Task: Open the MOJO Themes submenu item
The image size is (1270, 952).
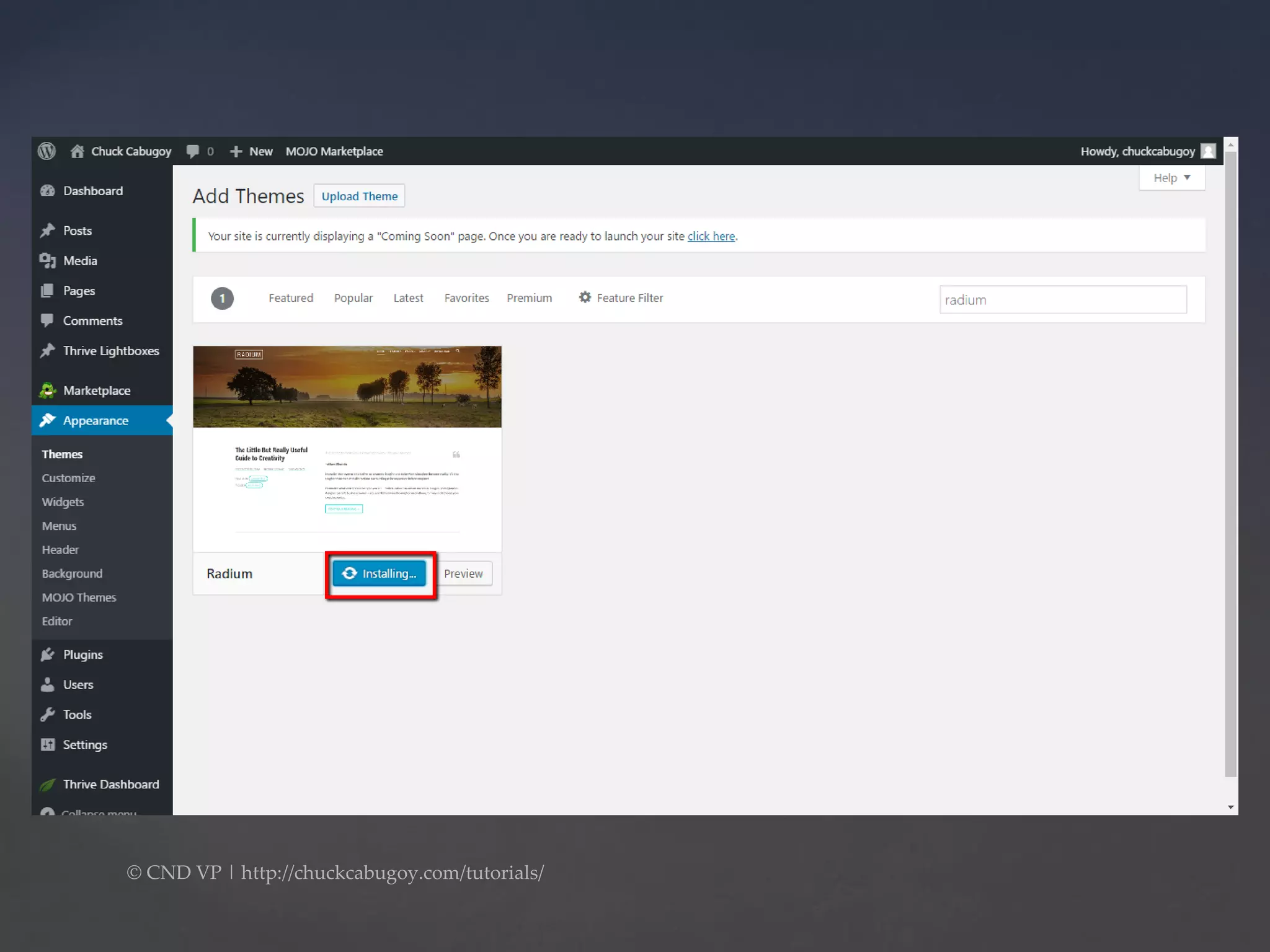Action: point(79,597)
